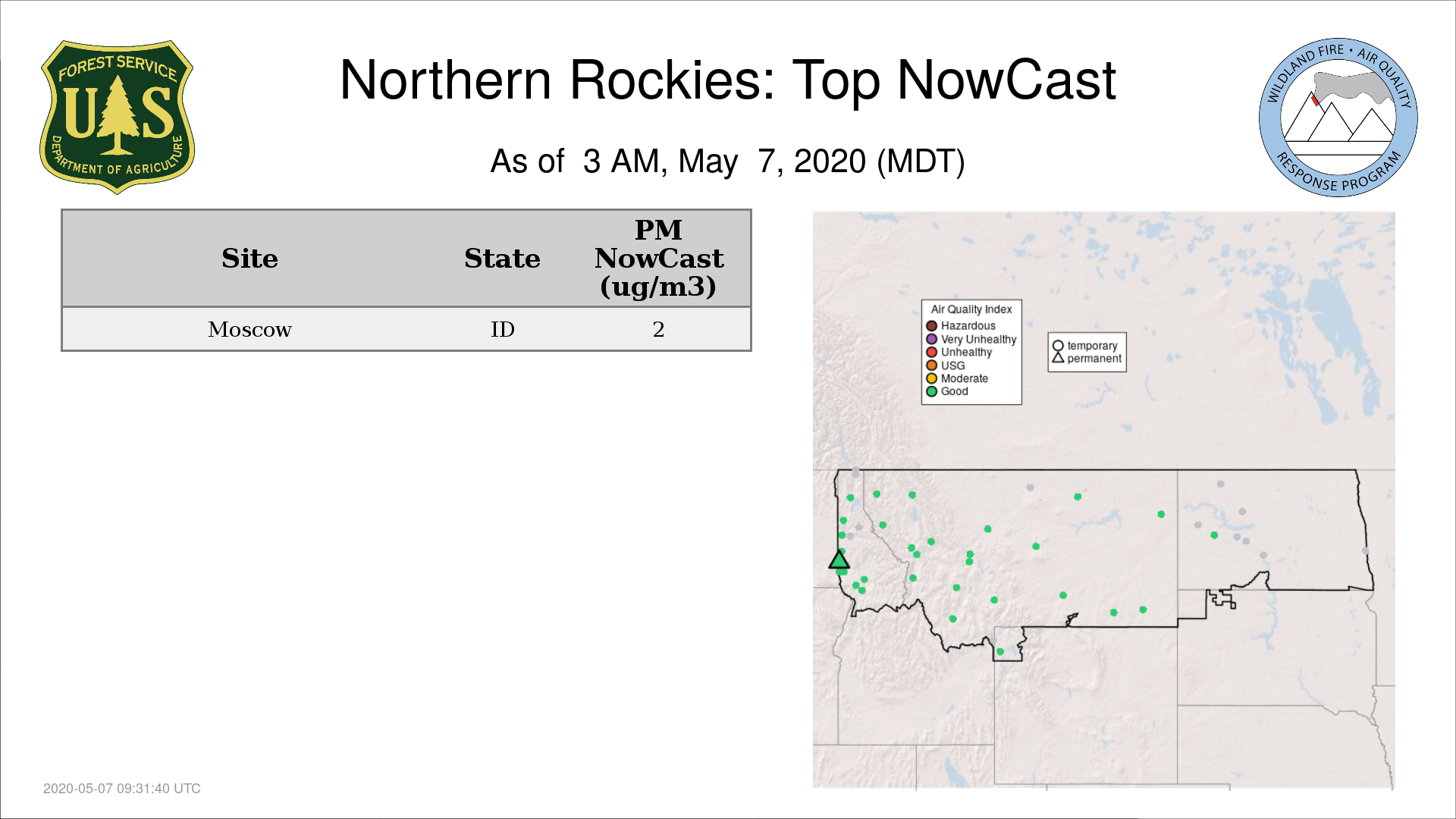The height and width of the screenshot is (819, 1456).
Task: Click the US Forest Service shield logo
Action: pos(117,117)
